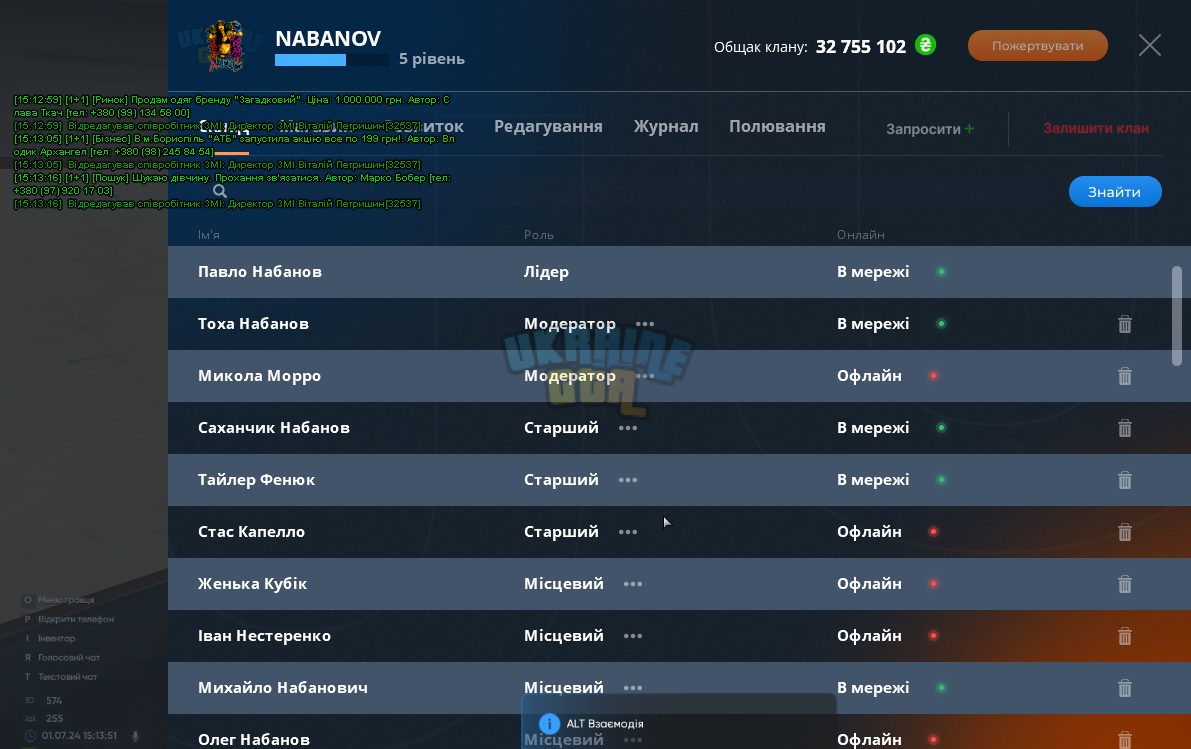Screen dimensions: 1191x749
Task: Click the NABANOV clan emblem
Action: (225, 46)
